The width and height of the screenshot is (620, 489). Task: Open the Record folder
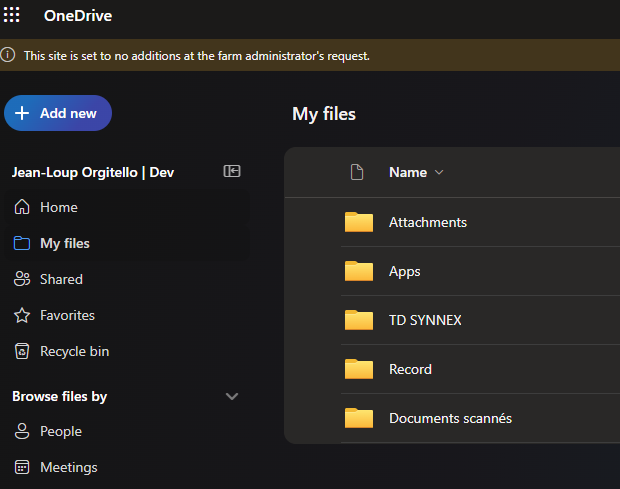[410, 369]
